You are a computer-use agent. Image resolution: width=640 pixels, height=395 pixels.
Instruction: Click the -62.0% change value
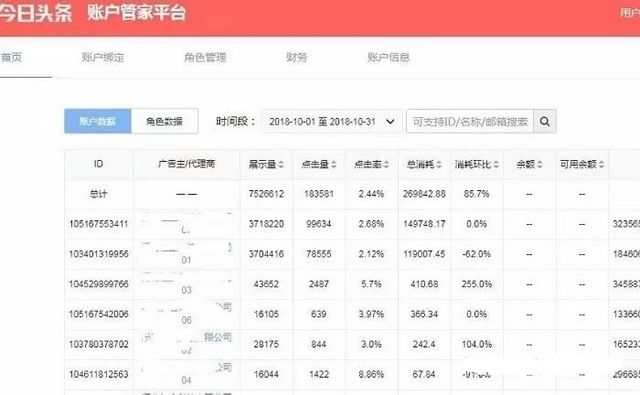[x=476, y=254]
